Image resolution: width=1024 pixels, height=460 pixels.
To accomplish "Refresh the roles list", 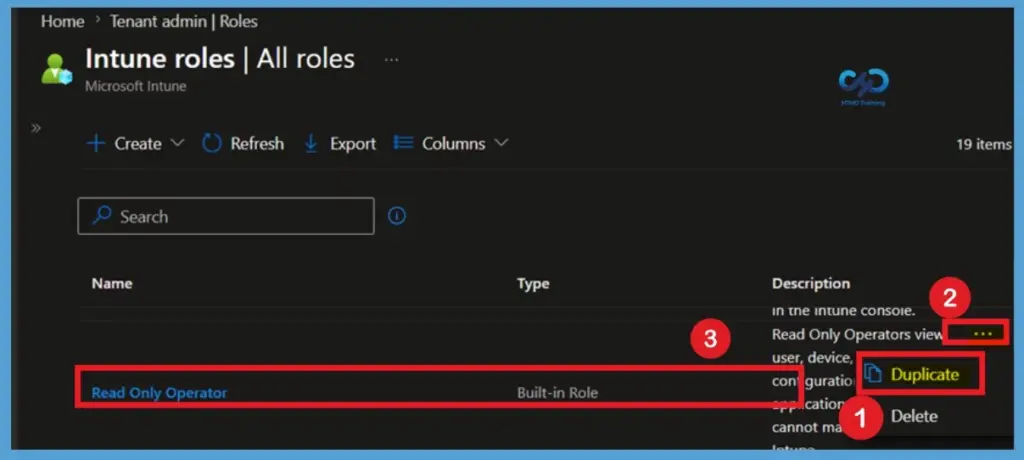I will pos(243,144).
